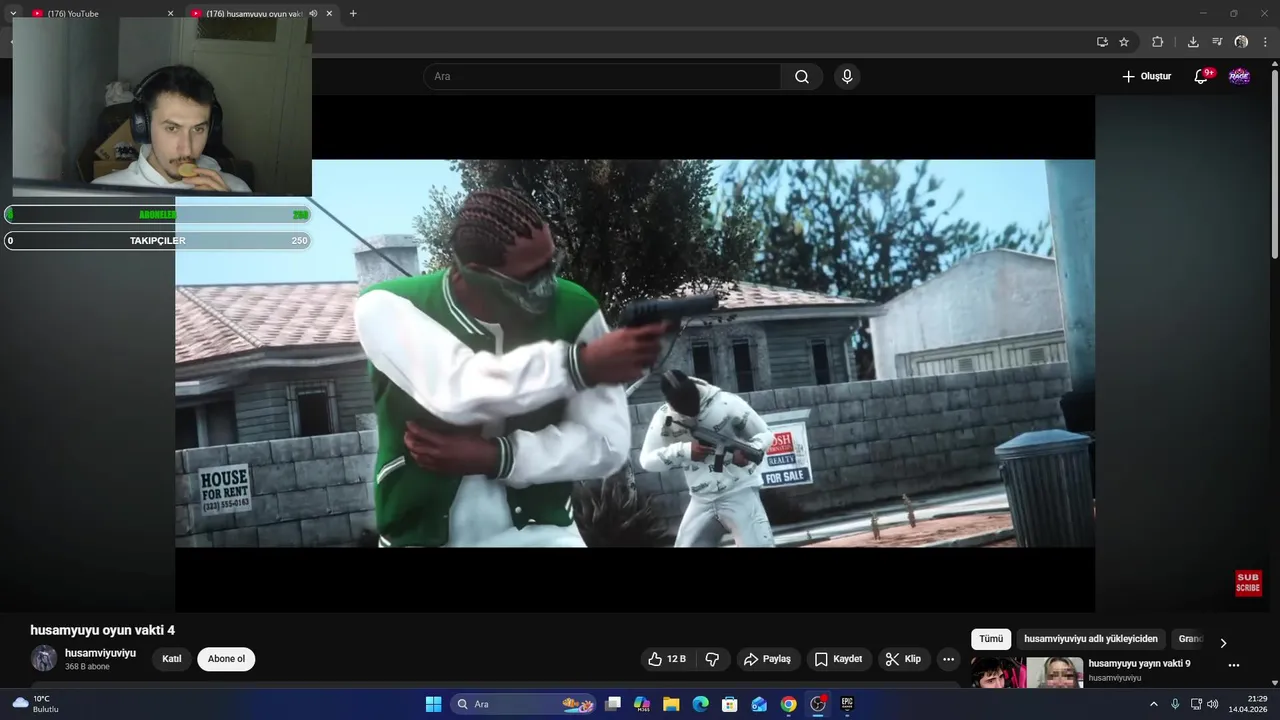This screenshot has height=720, width=1280.
Task: Open Microsoft Edge from the taskbar
Action: pos(700,704)
